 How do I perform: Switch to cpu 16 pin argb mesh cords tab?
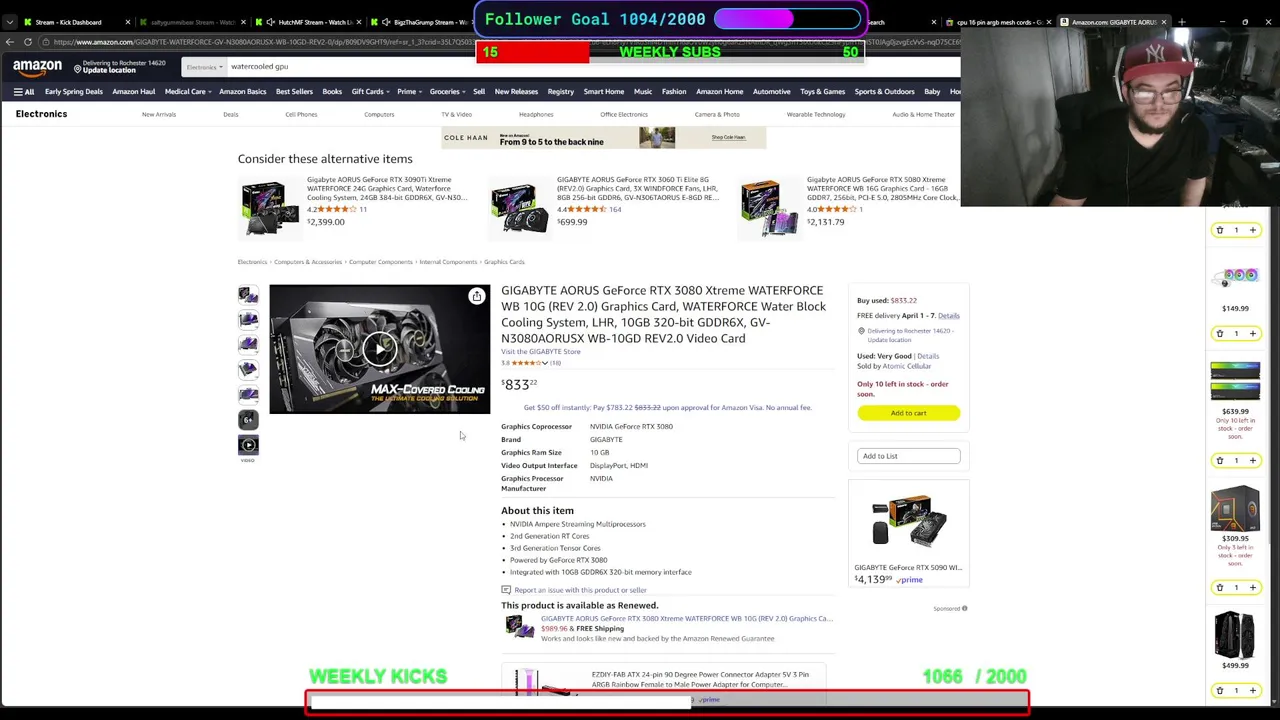click(x=998, y=22)
